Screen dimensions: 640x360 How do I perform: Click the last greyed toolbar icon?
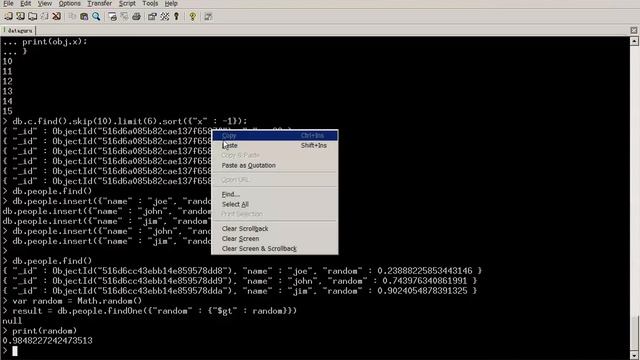pyautogui.click(x=208, y=16)
